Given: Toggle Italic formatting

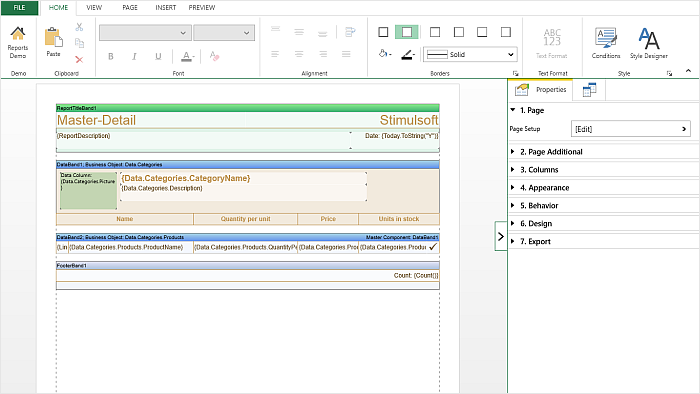Looking at the screenshot, I should point(134,56).
